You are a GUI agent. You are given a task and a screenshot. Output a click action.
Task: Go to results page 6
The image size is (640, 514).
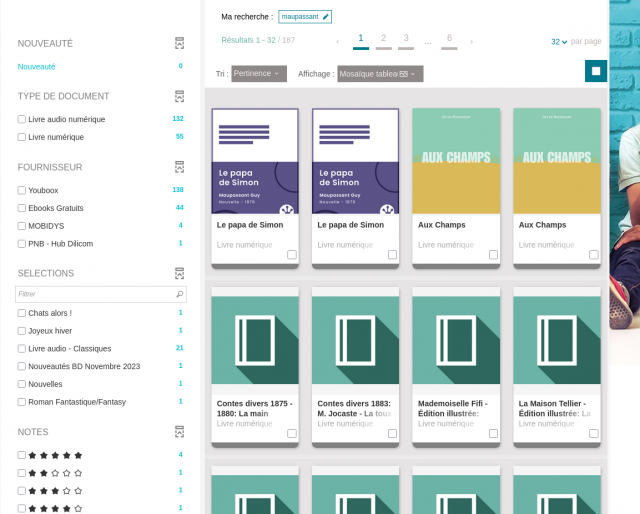click(449, 40)
